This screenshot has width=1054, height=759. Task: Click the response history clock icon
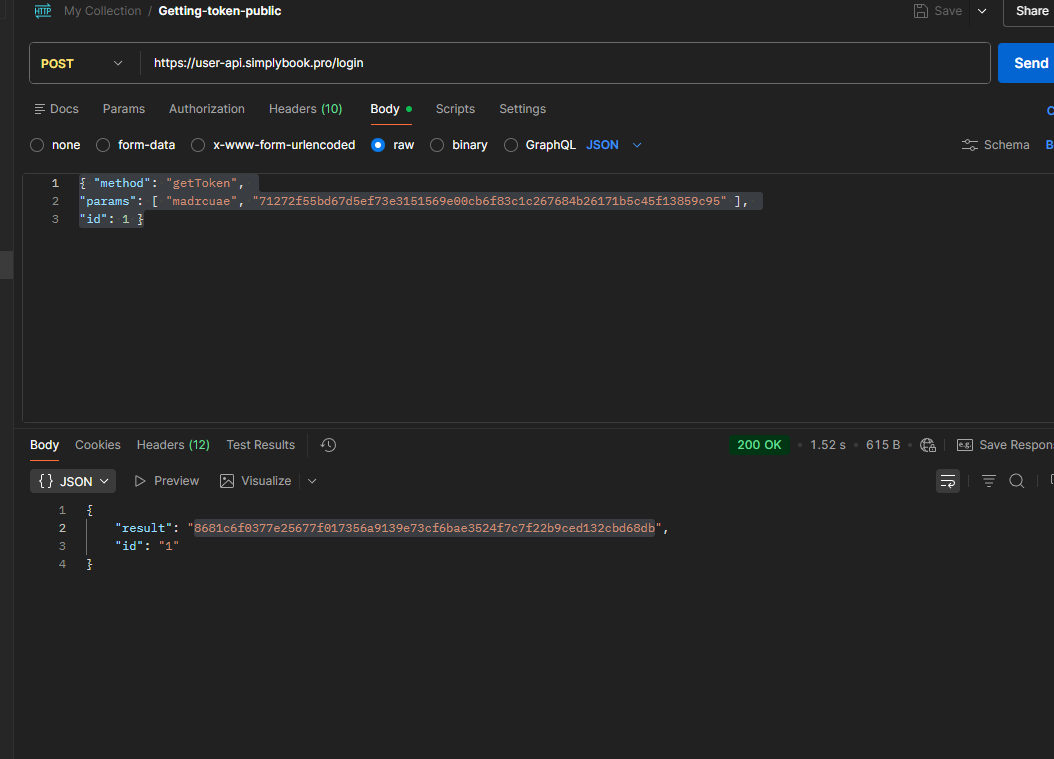click(x=328, y=445)
